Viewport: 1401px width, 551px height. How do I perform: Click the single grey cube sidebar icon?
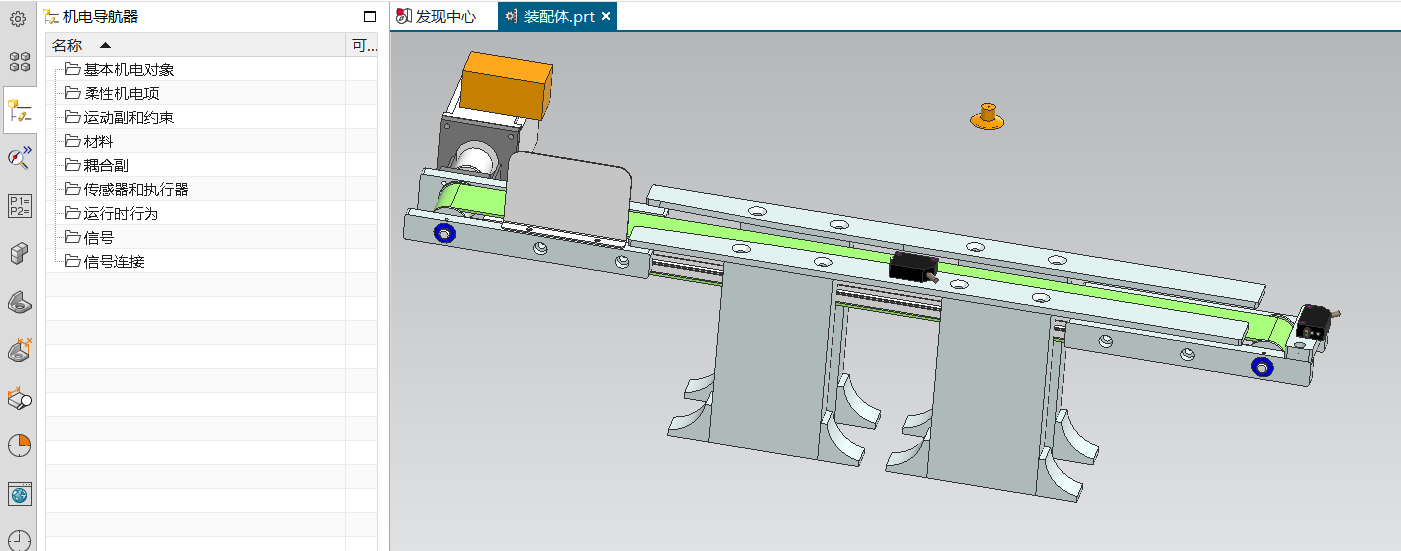(19, 254)
